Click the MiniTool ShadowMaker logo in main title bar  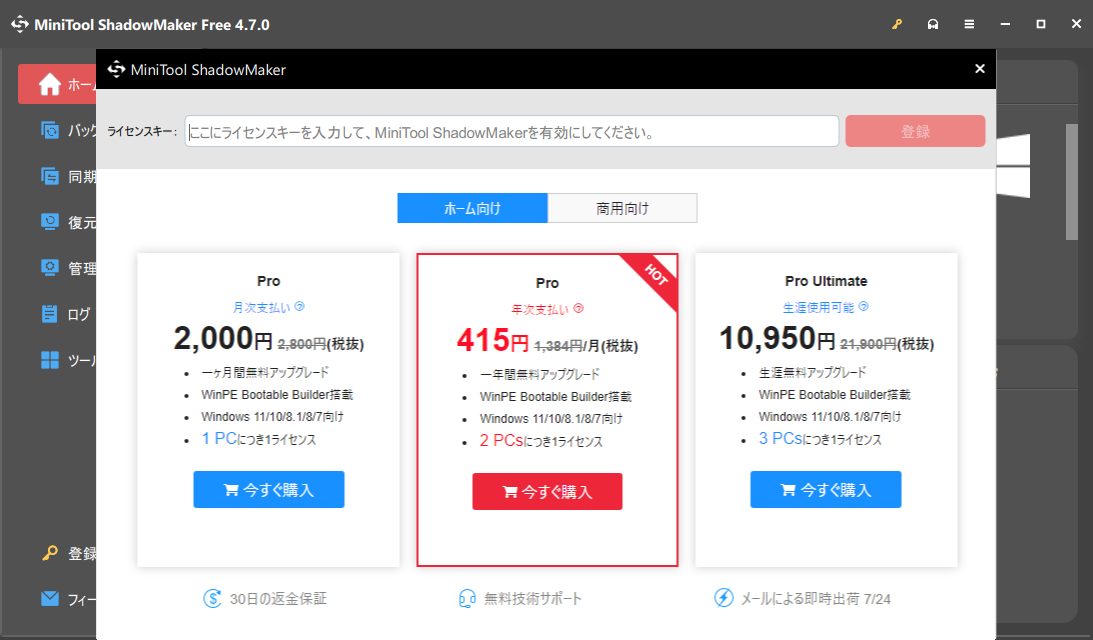point(20,24)
